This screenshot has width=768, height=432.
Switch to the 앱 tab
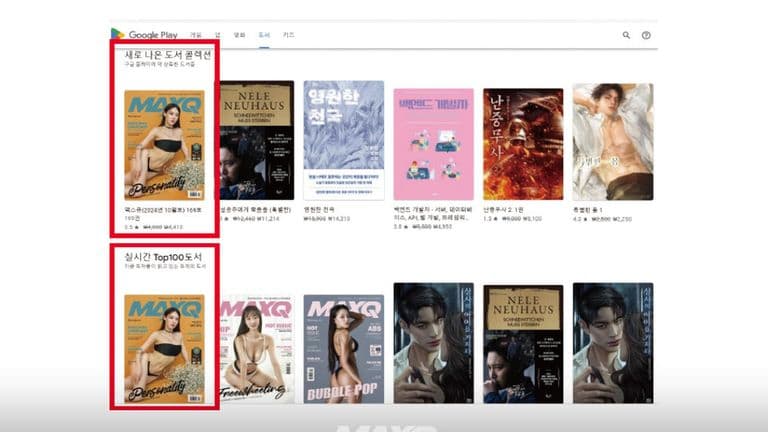(x=218, y=35)
